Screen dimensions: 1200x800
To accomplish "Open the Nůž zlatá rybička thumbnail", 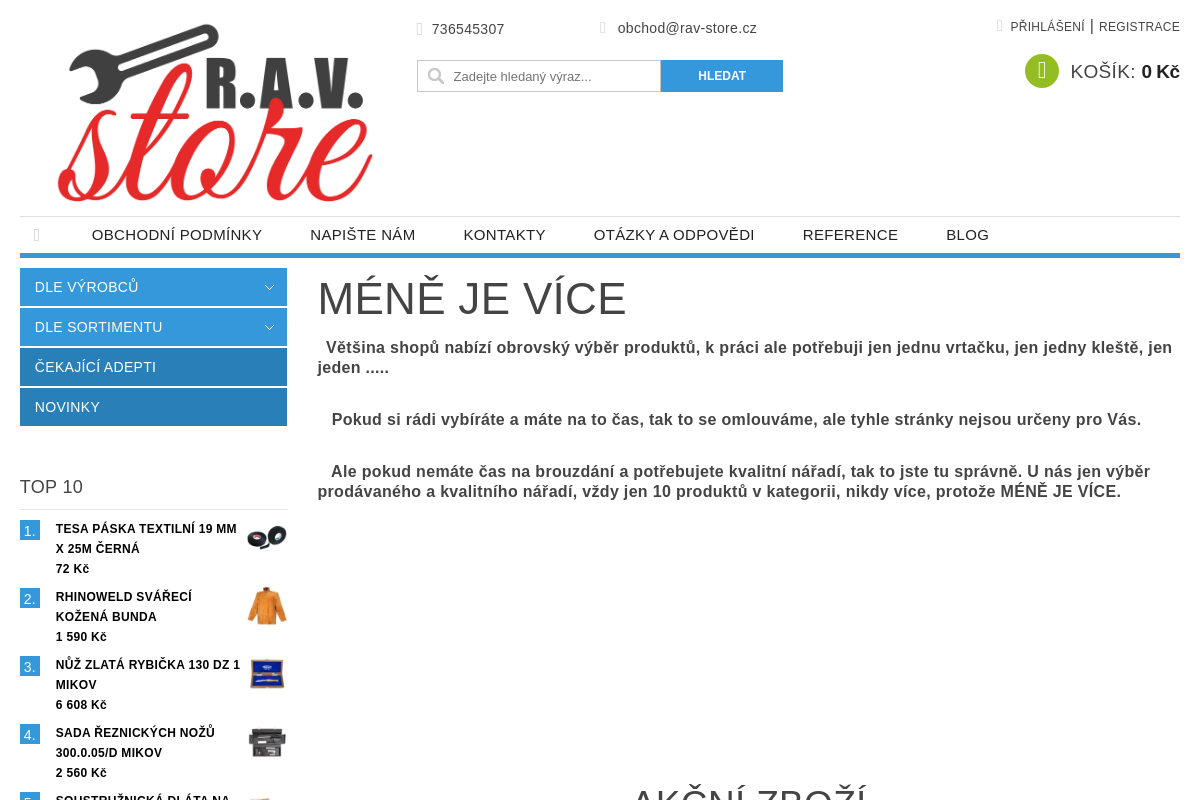I will (x=267, y=674).
